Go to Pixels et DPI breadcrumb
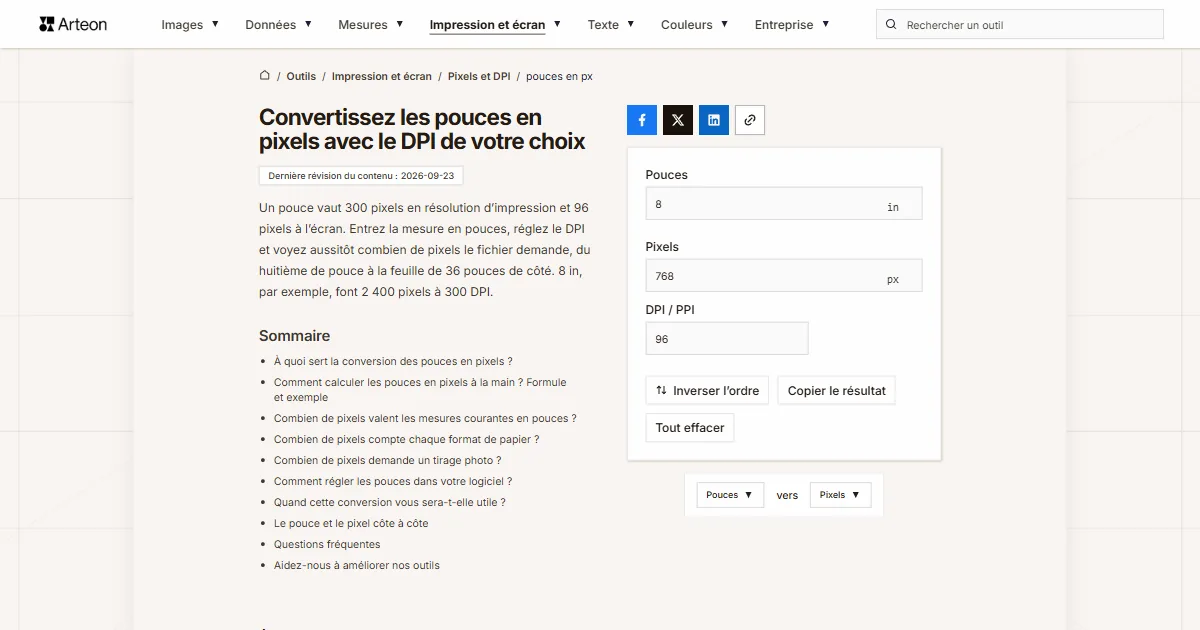The image size is (1200, 630). pos(479,76)
